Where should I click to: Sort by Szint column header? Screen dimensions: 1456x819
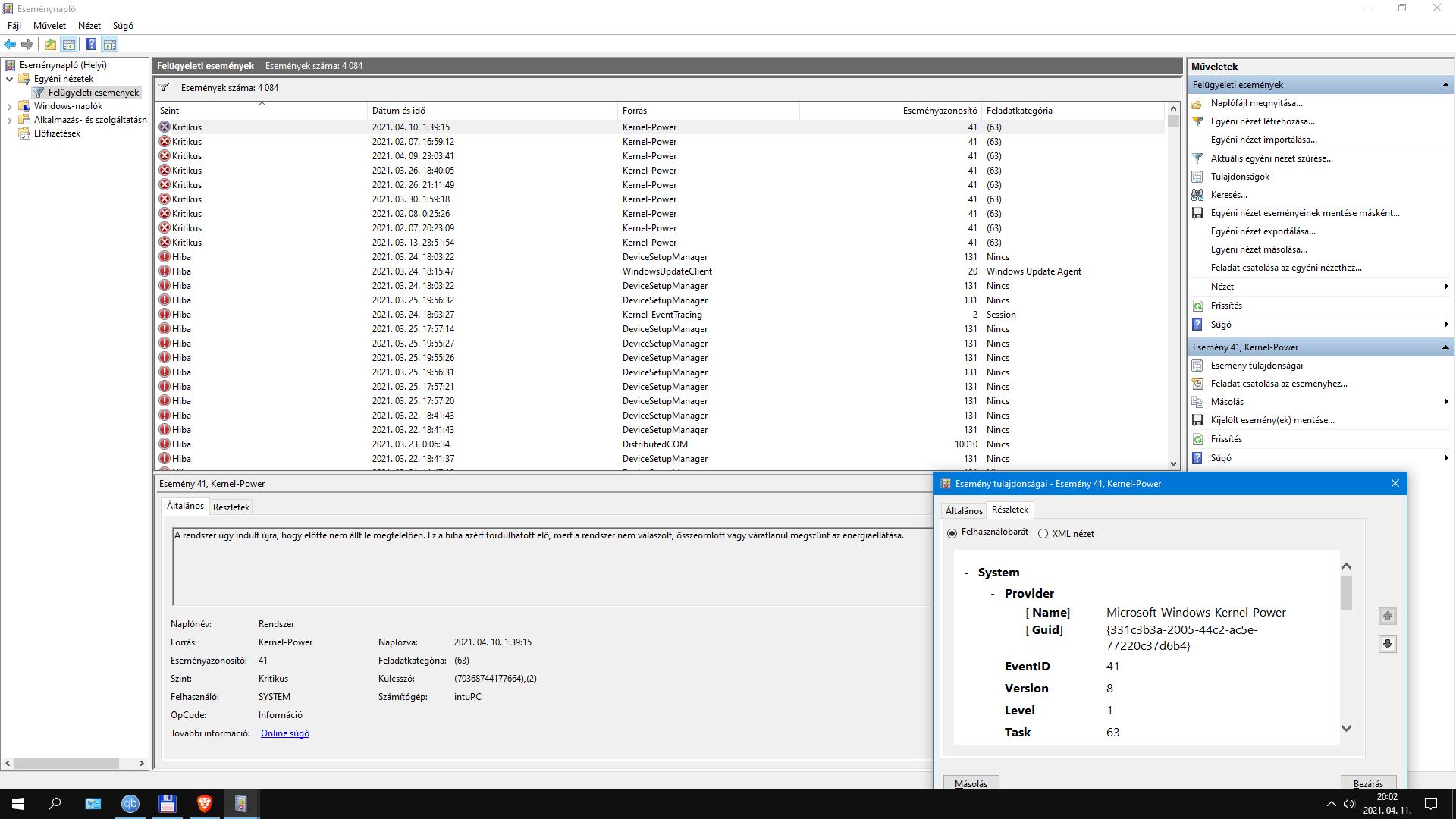[261, 111]
